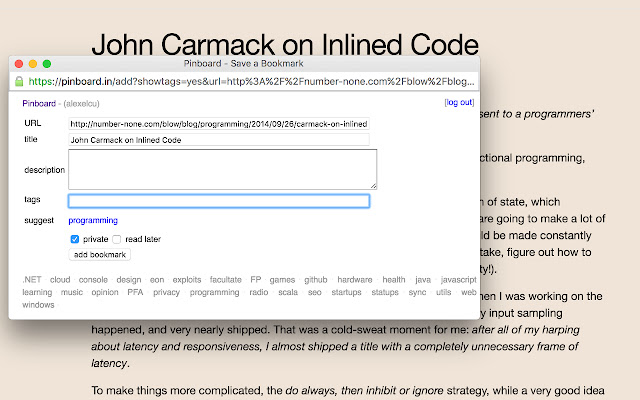Open the Pinboard home link
Image resolution: width=640 pixels, height=400 pixels.
[x=39, y=103]
